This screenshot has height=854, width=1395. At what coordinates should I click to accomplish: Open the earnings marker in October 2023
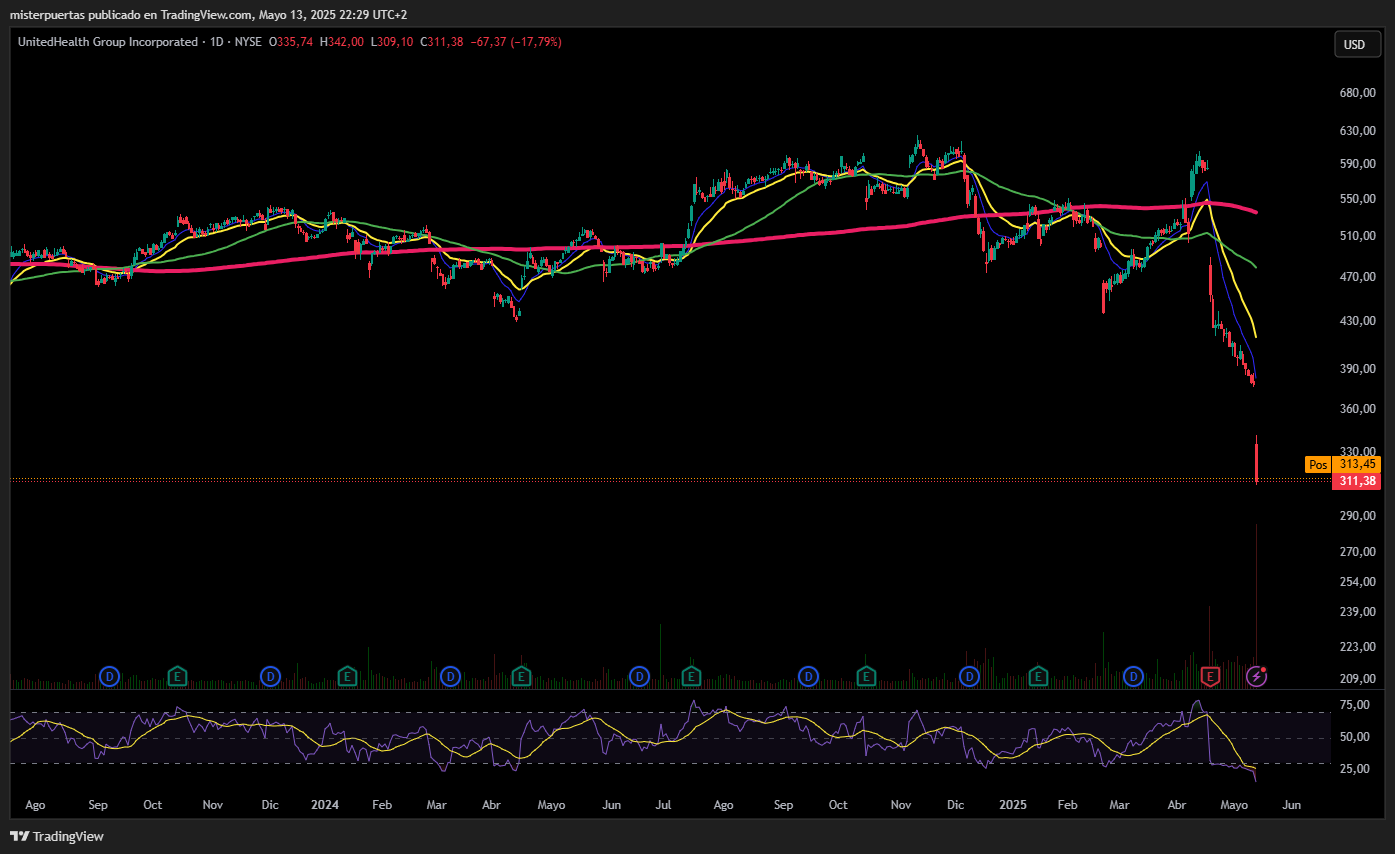tap(177, 677)
